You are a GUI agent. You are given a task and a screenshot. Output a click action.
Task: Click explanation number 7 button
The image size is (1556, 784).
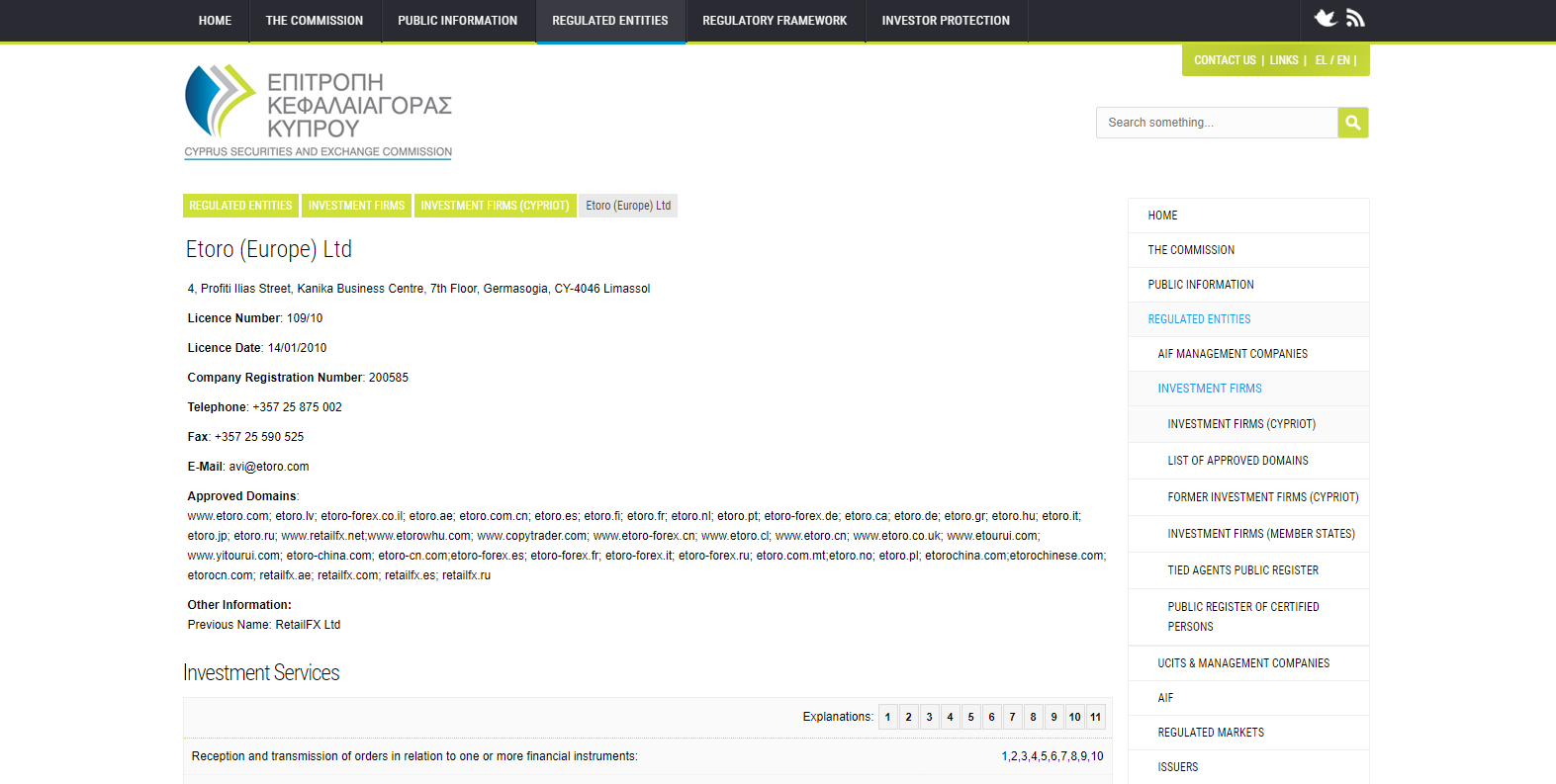click(1013, 717)
